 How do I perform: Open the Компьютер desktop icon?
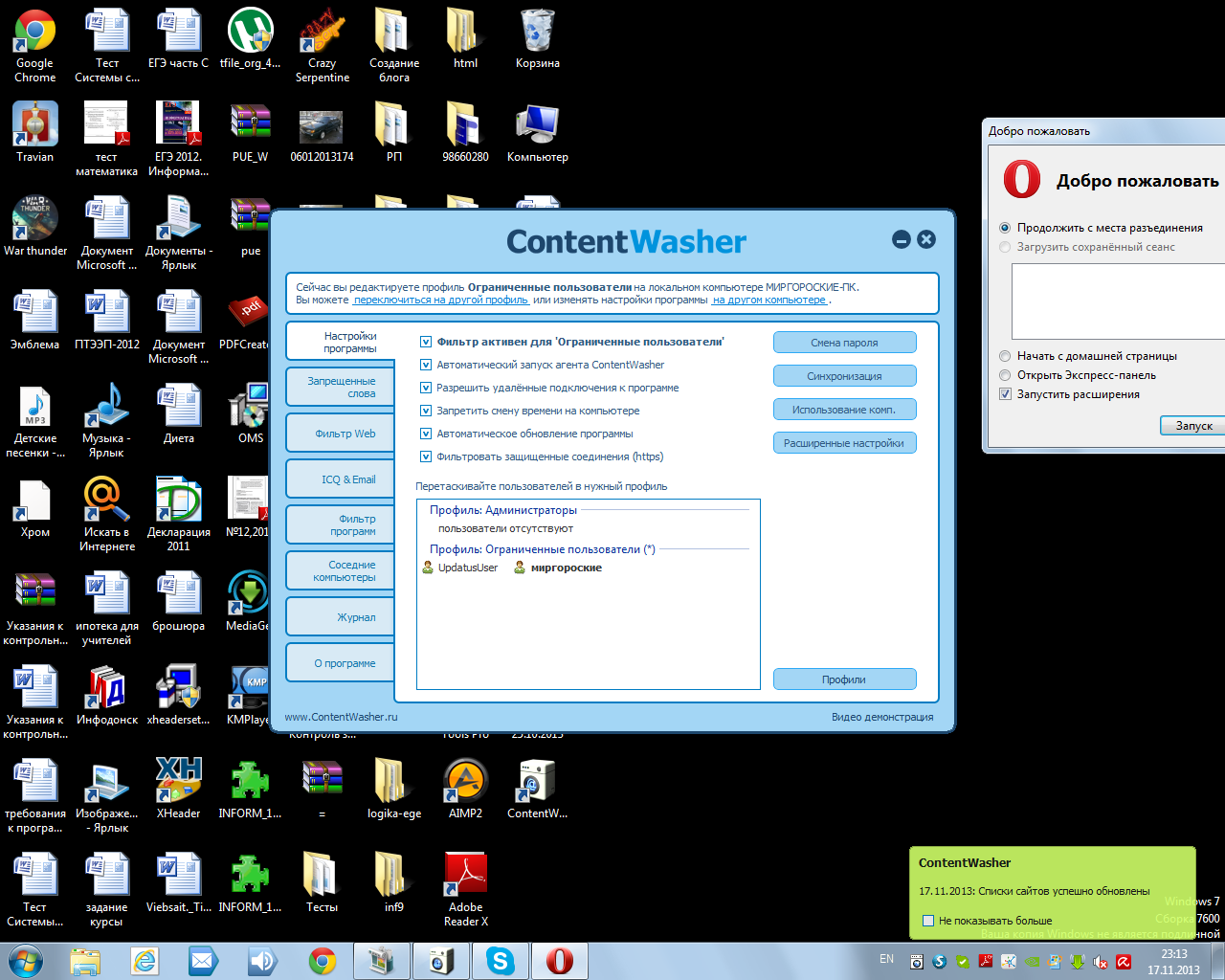coord(538,132)
